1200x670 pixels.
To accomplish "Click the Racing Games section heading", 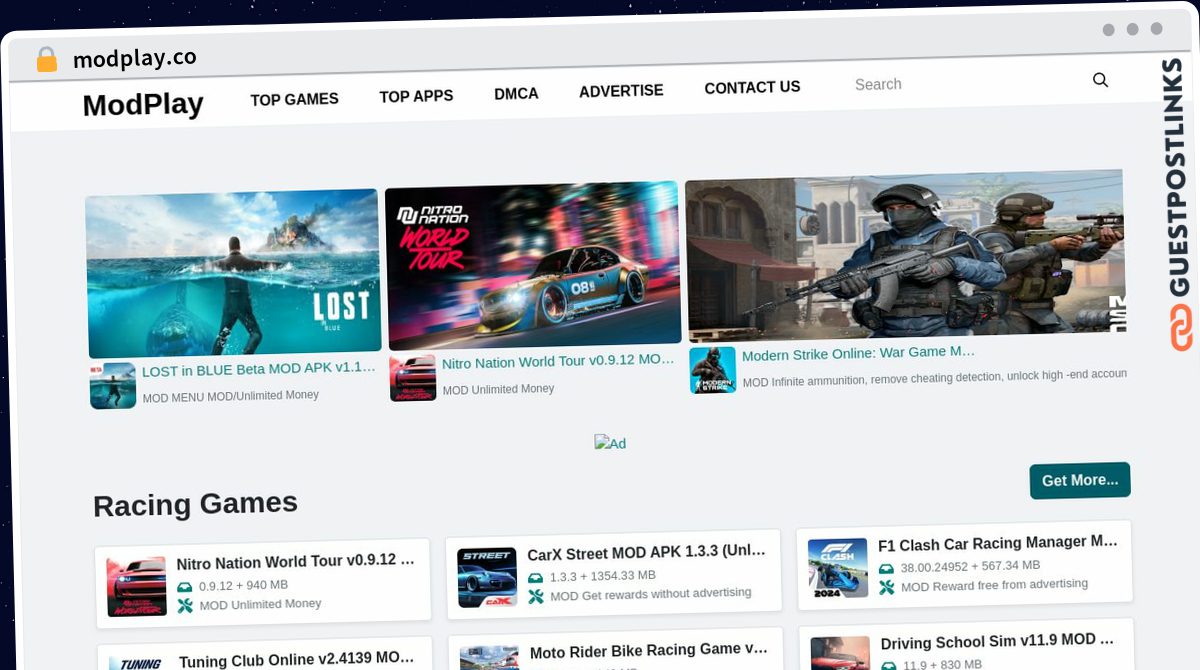I will coord(195,504).
